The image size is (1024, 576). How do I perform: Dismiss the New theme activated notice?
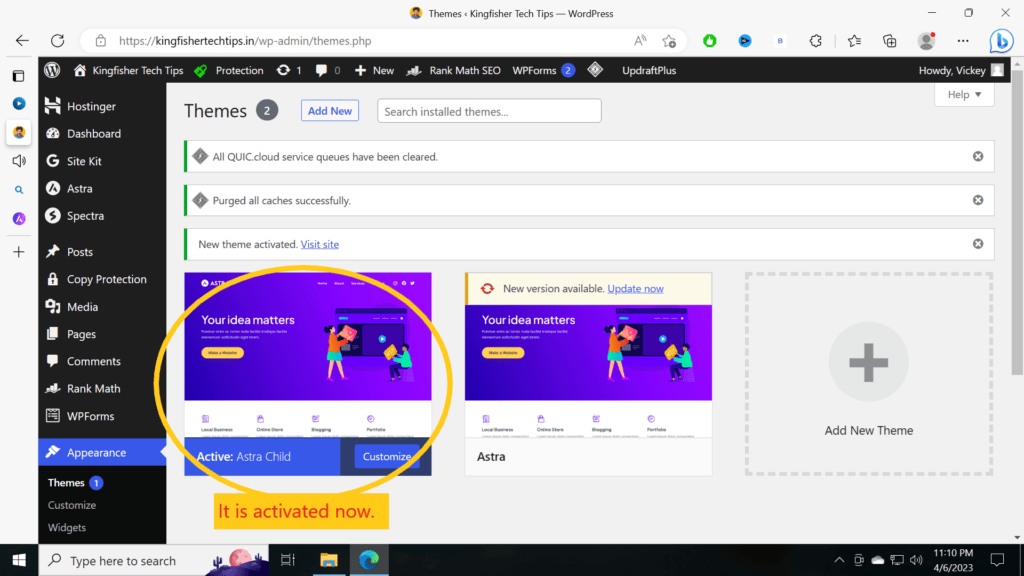978,244
